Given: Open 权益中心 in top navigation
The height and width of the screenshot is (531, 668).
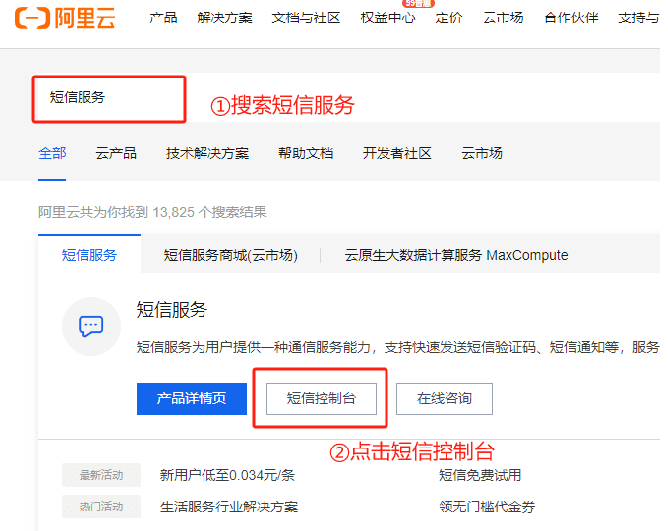Looking at the screenshot, I should coord(388,18).
